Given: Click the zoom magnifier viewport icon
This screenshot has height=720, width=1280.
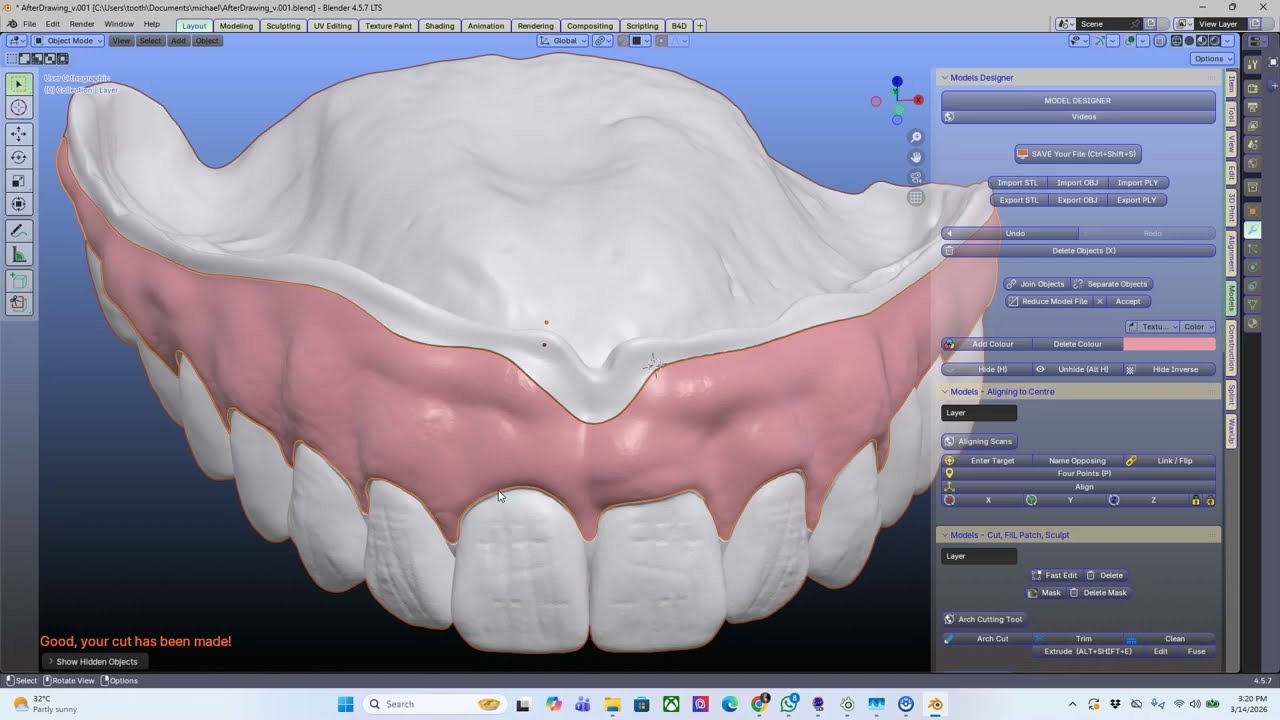Looking at the screenshot, I should click(x=916, y=137).
